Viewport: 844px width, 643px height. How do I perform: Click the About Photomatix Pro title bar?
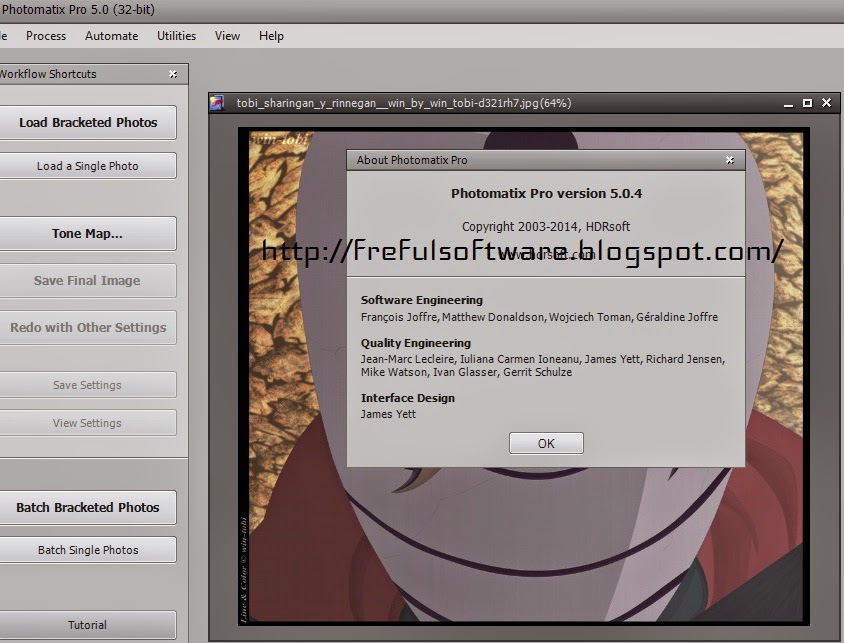pos(546,160)
